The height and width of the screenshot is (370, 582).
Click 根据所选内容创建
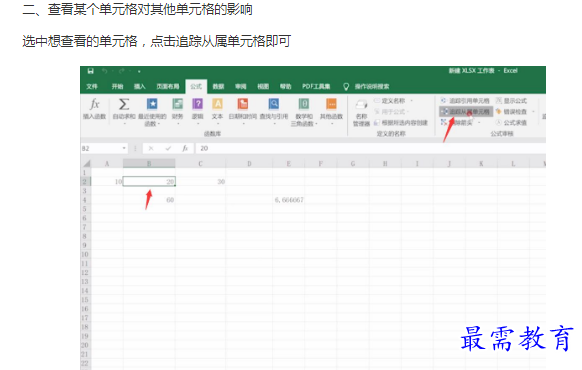[x=401, y=123]
